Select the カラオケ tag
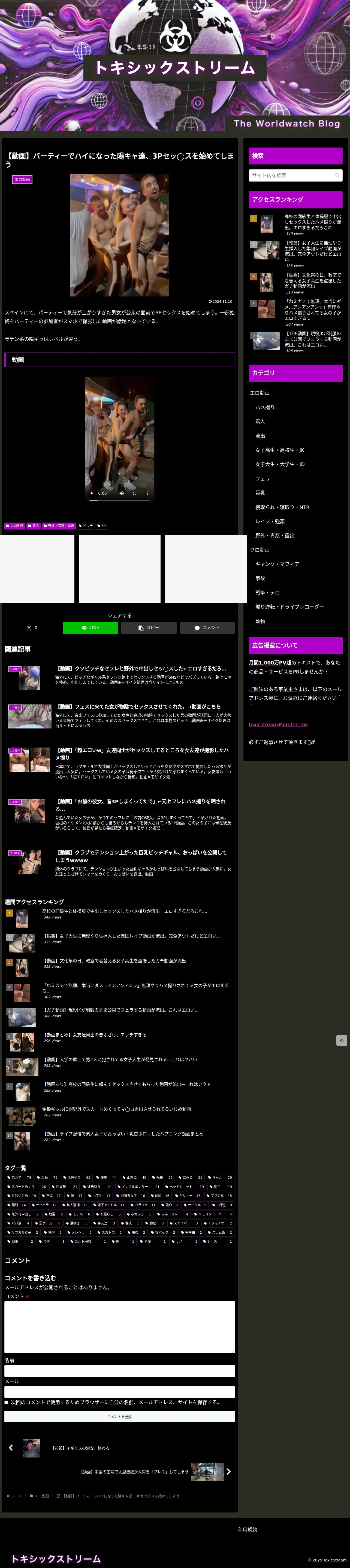Image resolution: width=350 pixels, height=1568 pixels. point(142,1205)
